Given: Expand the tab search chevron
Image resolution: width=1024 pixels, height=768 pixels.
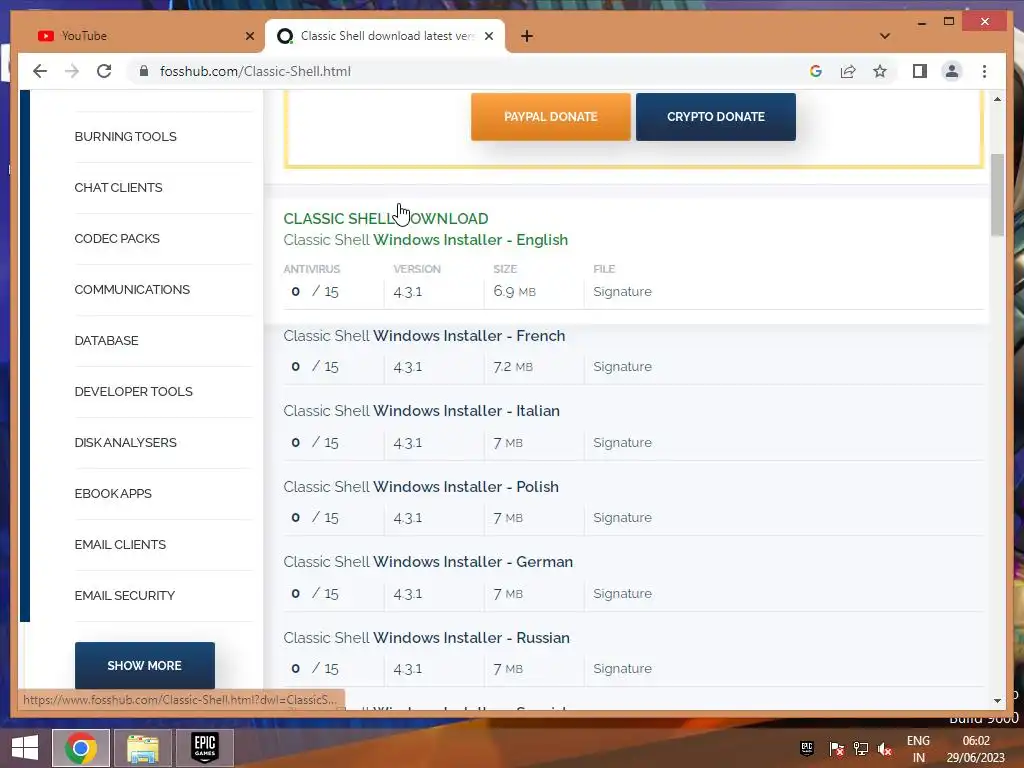Looking at the screenshot, I should coord(885,36).
